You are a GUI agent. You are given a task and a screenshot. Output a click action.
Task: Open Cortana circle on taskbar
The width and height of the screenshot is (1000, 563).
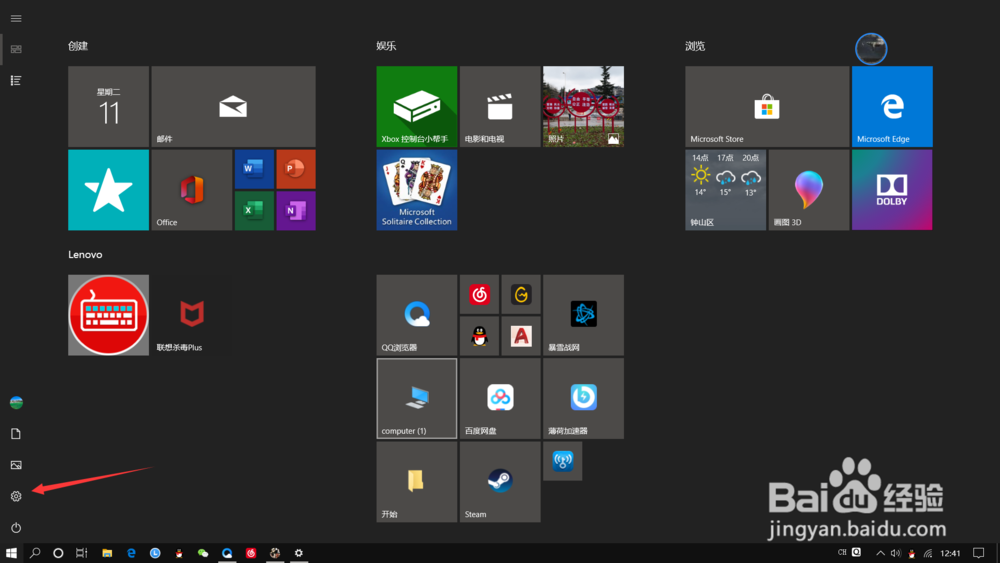point(58,553)
